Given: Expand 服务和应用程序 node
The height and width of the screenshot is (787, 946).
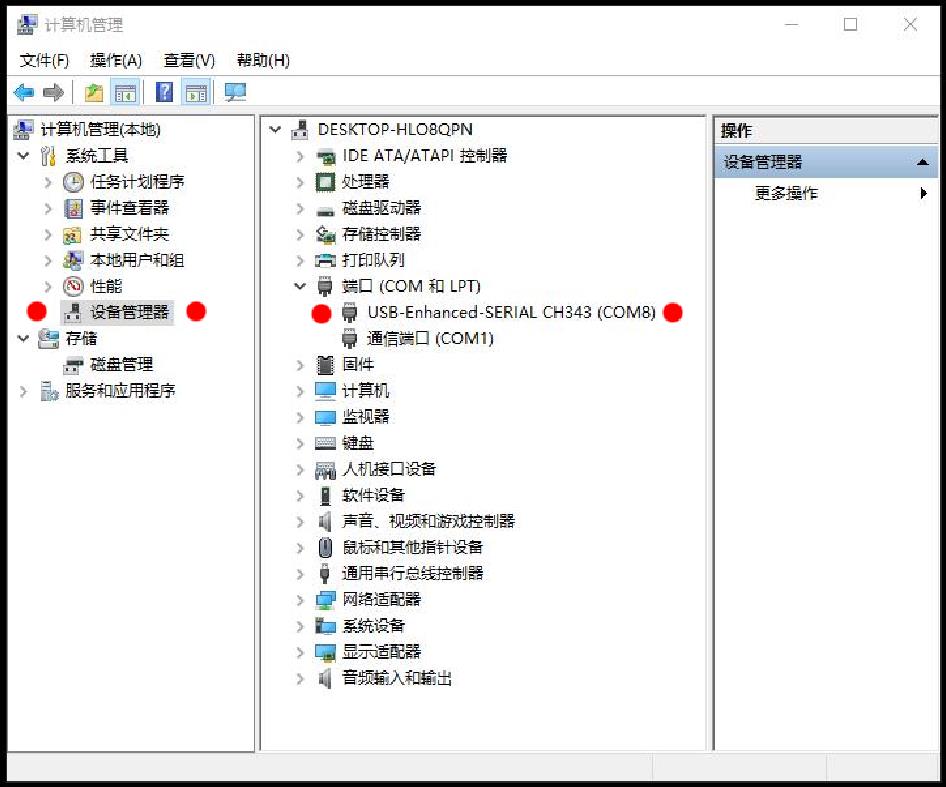Looking at the screenshot, I should (x=24, y=391).
